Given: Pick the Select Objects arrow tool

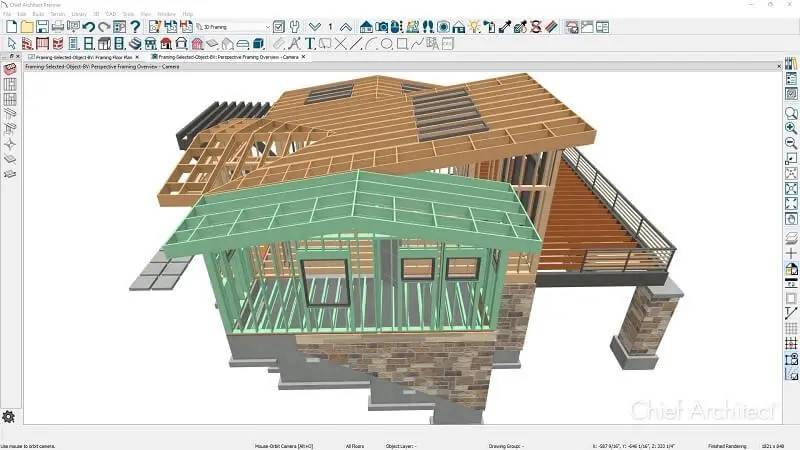Looking at the screenshot, I should click(x=10, y=43).
